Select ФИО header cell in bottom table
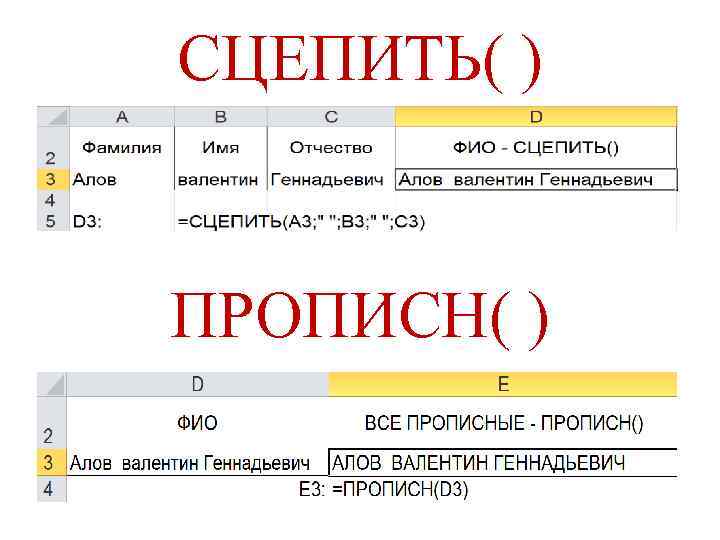Image resolution: width=720 pixels, height=540 pixels. [x=197, y=422]
